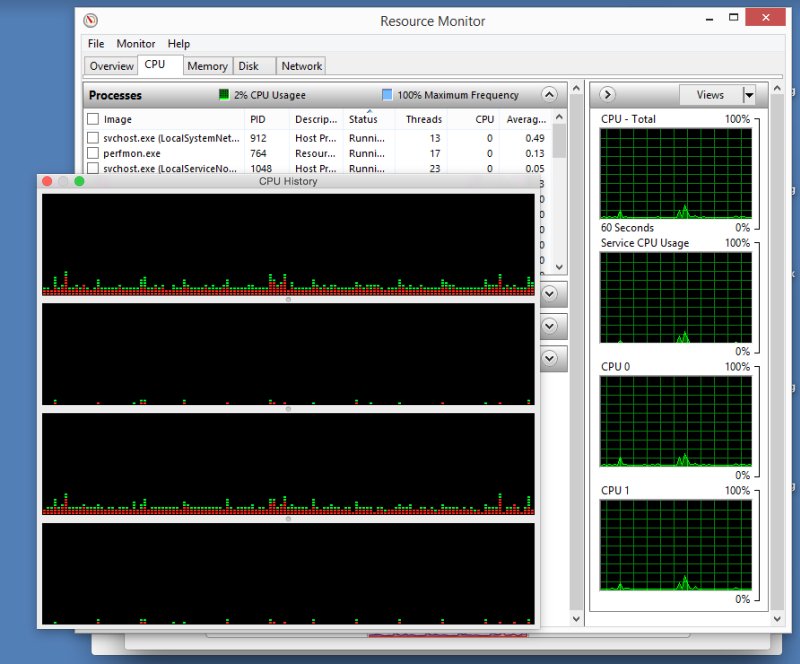This screenshot has width=800, height=664.
Task: Open the Monitor menu
Action: click(x=135, y=44)
